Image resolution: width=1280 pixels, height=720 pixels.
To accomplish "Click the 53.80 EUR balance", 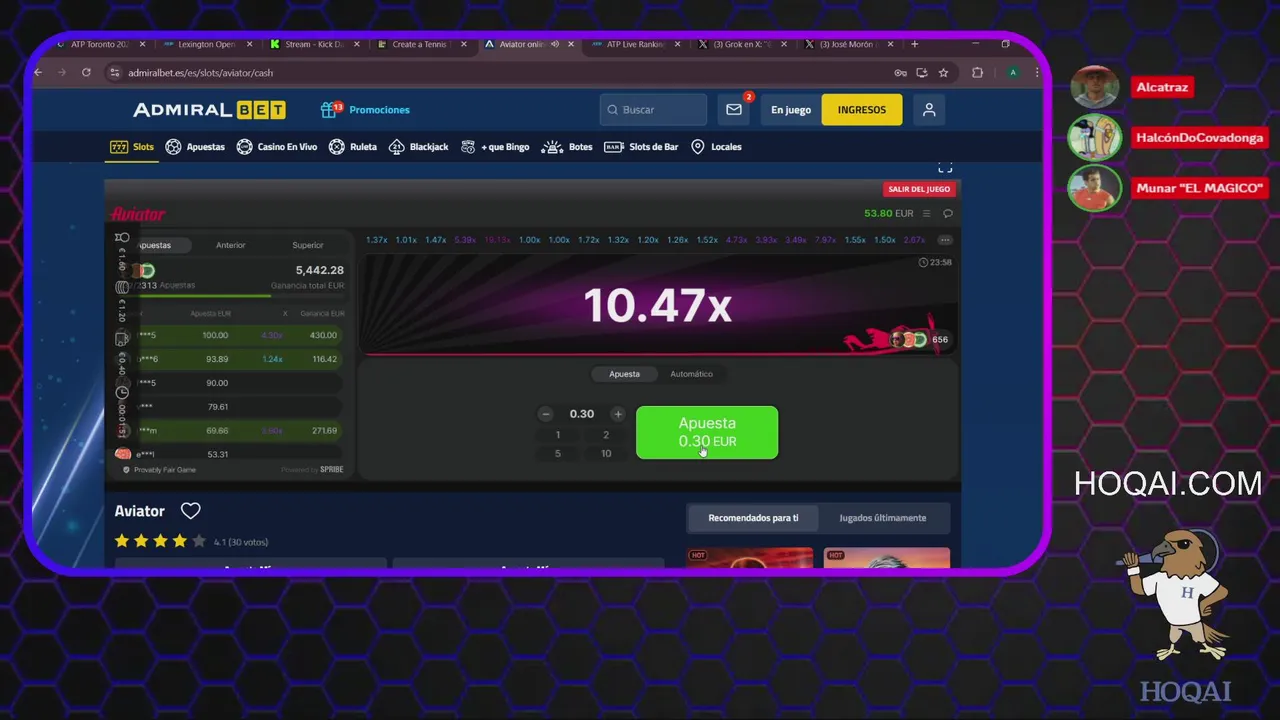I will [889, 213].
